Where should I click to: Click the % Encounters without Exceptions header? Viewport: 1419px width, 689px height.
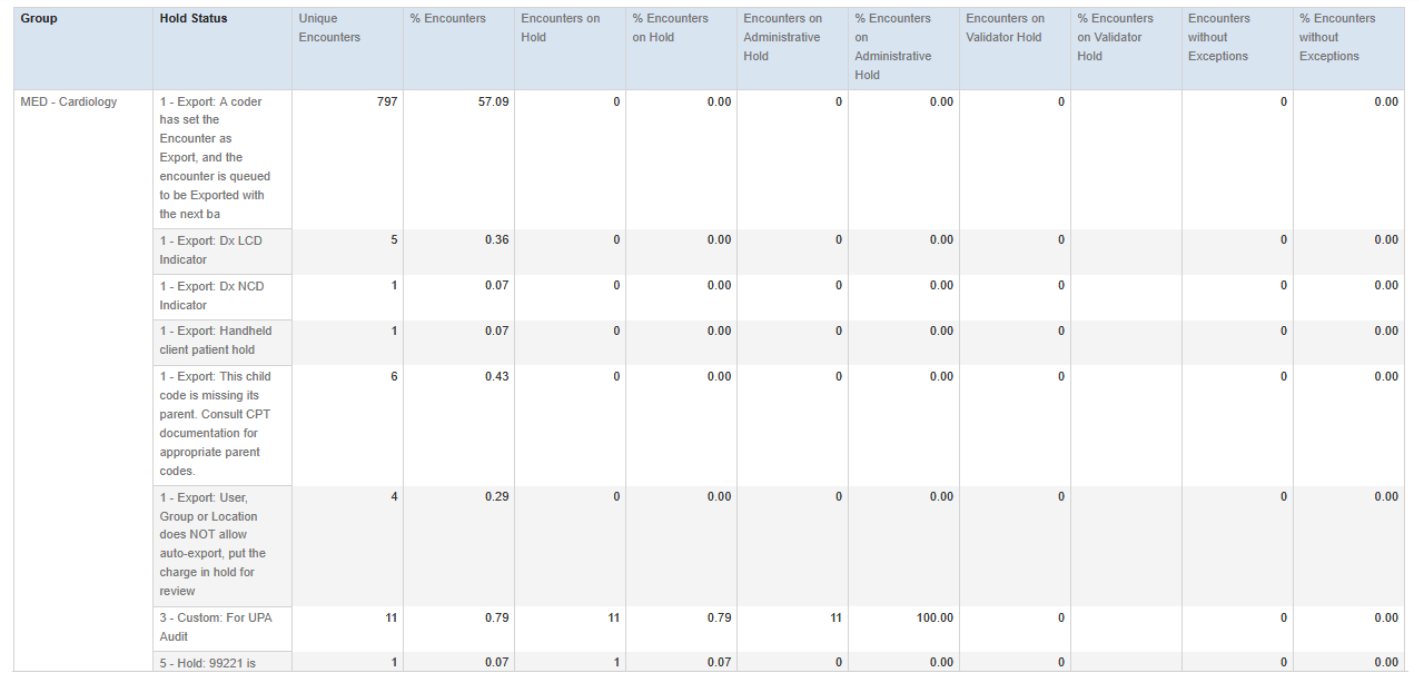pyautogui.click(x=1349, y=48)
